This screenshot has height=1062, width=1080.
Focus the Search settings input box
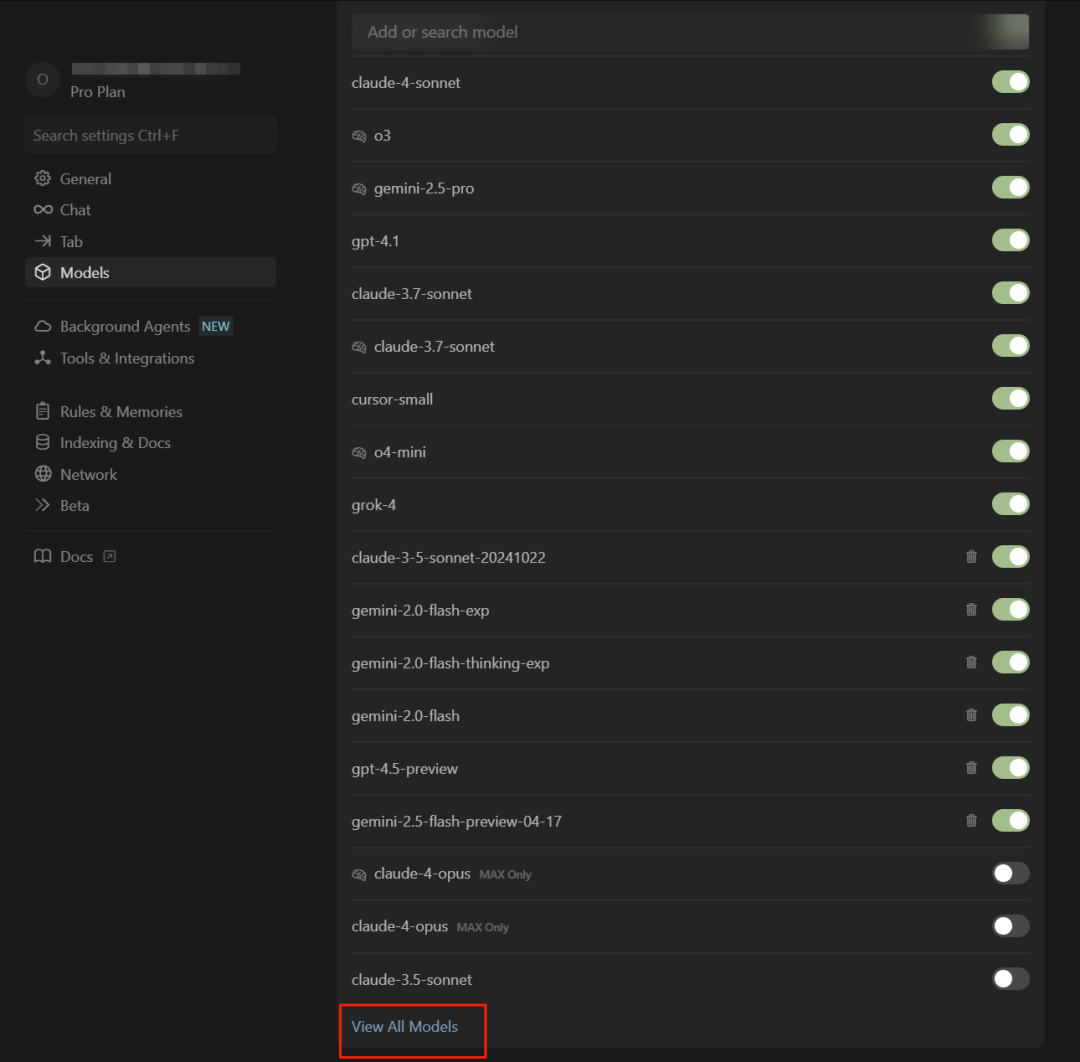(150, 135)
